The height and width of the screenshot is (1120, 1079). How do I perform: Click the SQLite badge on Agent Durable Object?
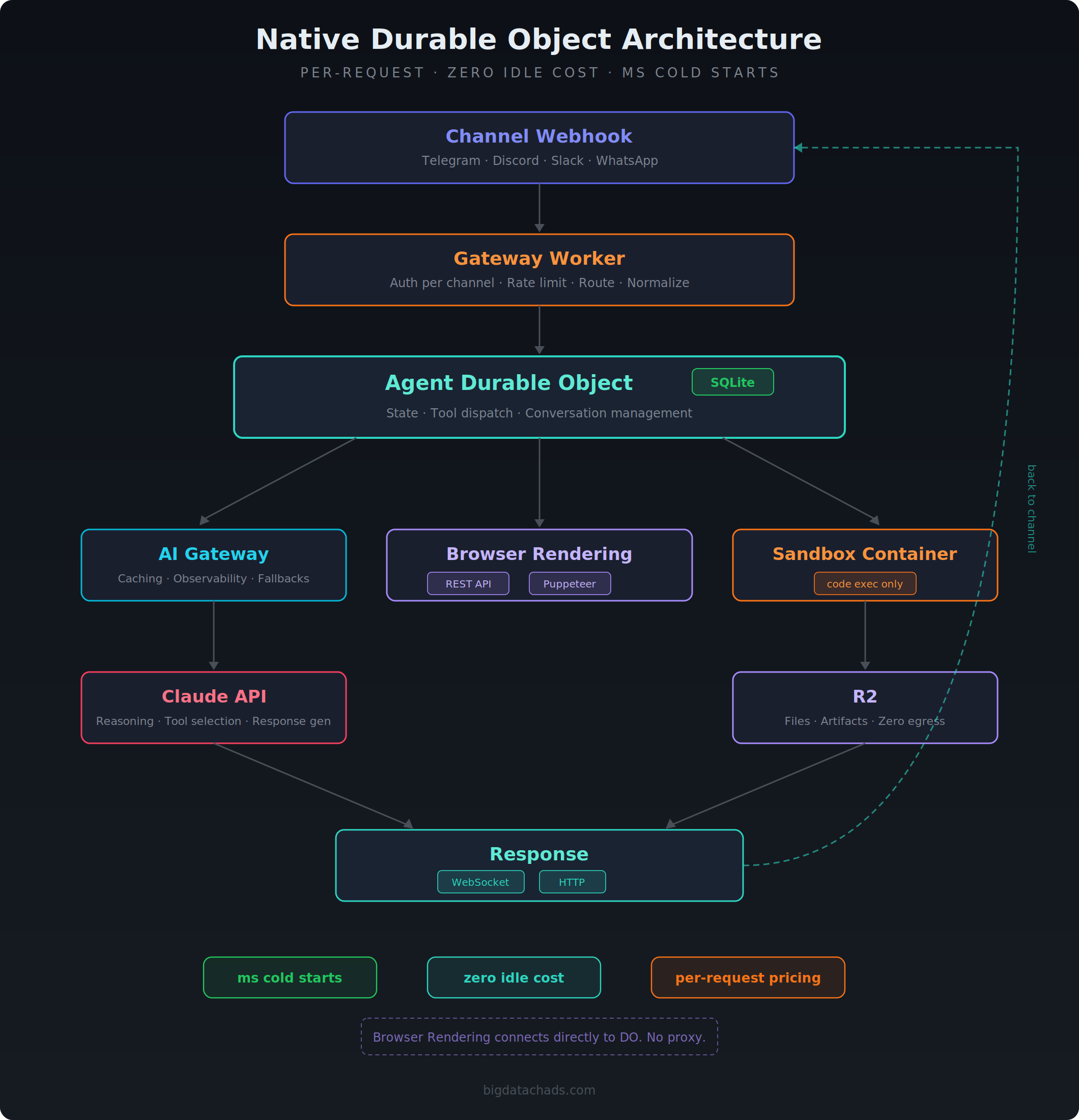(732, 382)
